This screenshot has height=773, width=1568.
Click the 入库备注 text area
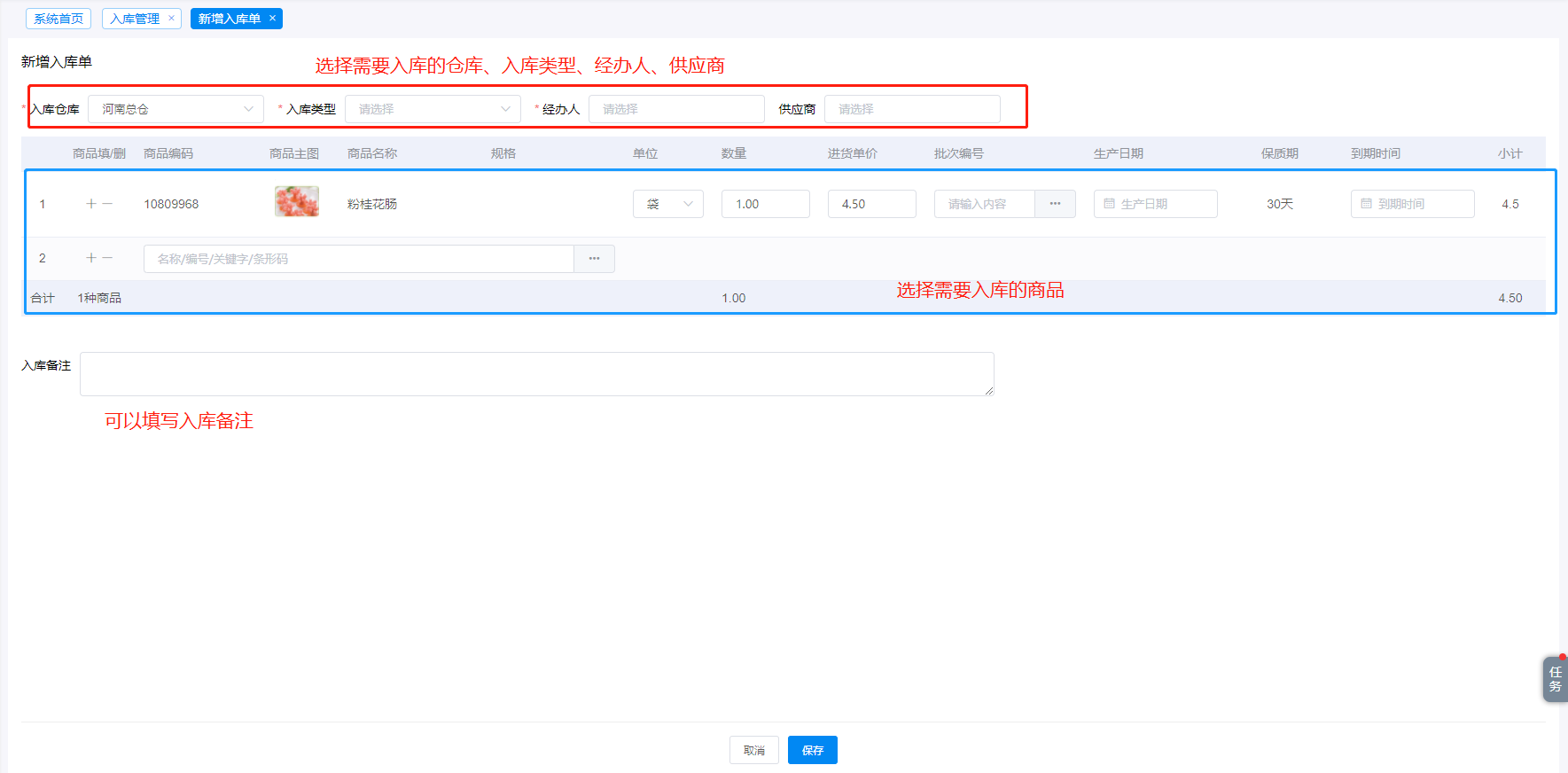tap(536, 374)
